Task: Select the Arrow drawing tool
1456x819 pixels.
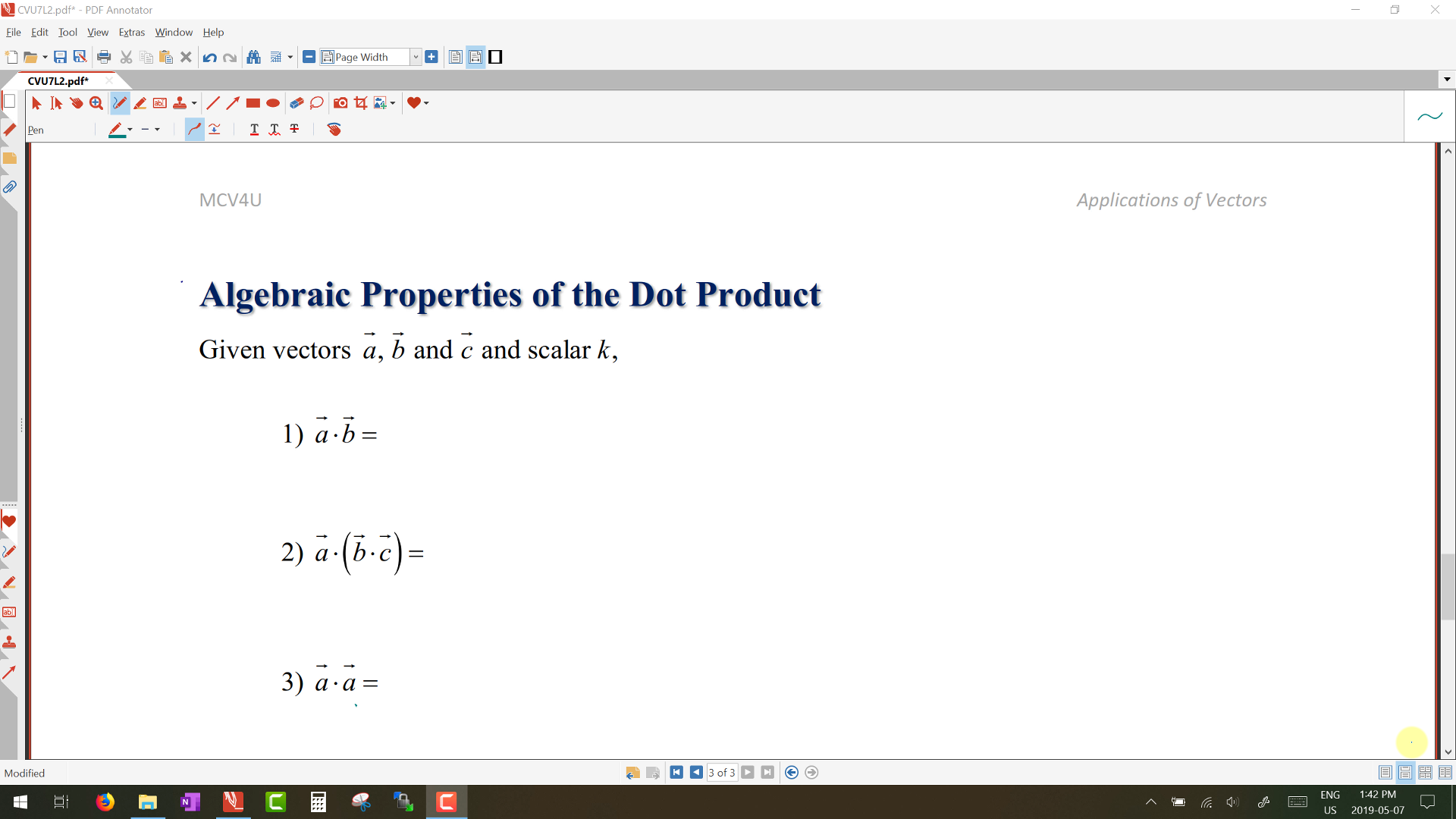Action: [x=233, y=103]
